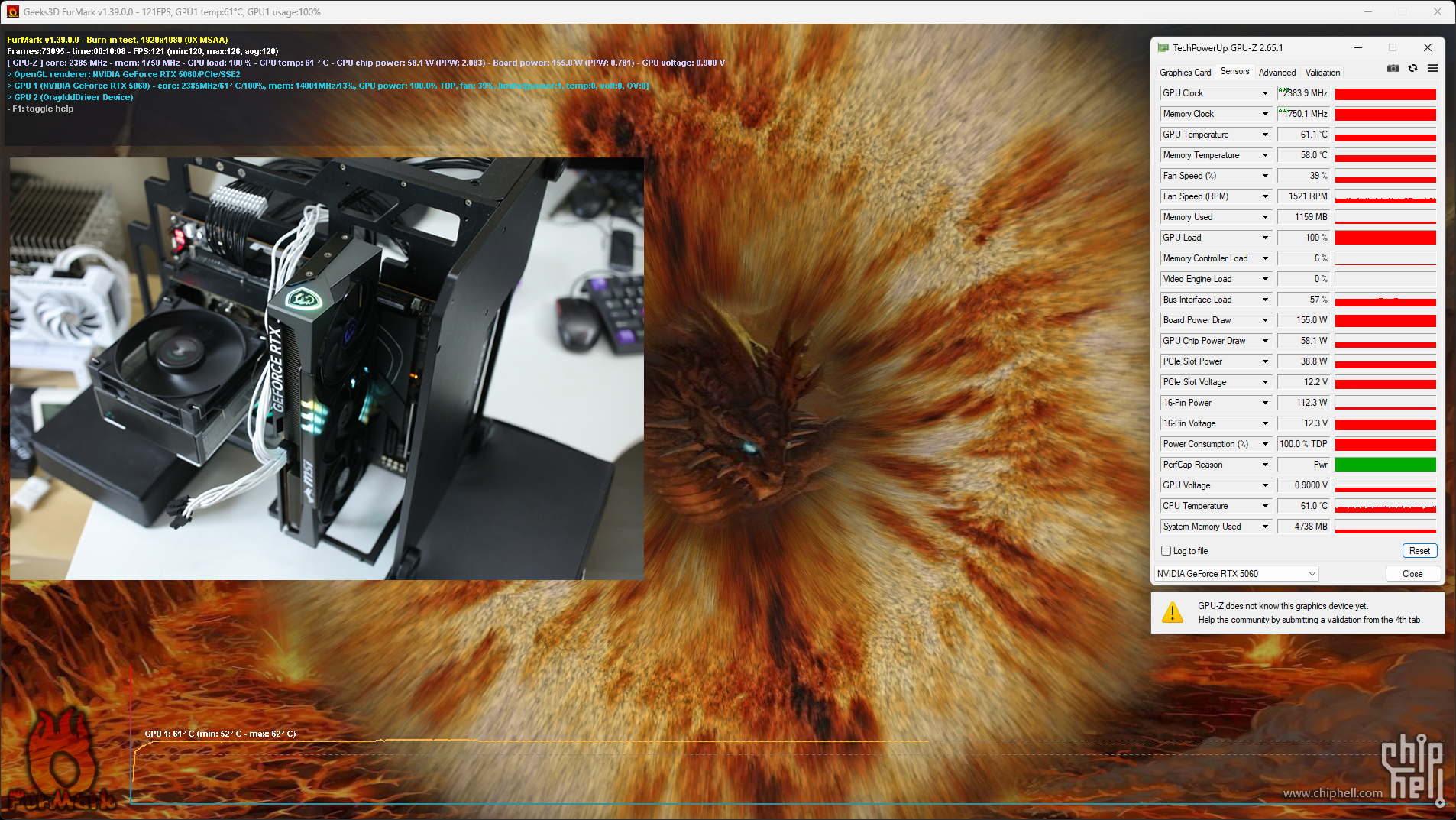1456x820 pixels.
Task: Click the GPU-Z app icon in title bar
Action: click(1163, 47)
